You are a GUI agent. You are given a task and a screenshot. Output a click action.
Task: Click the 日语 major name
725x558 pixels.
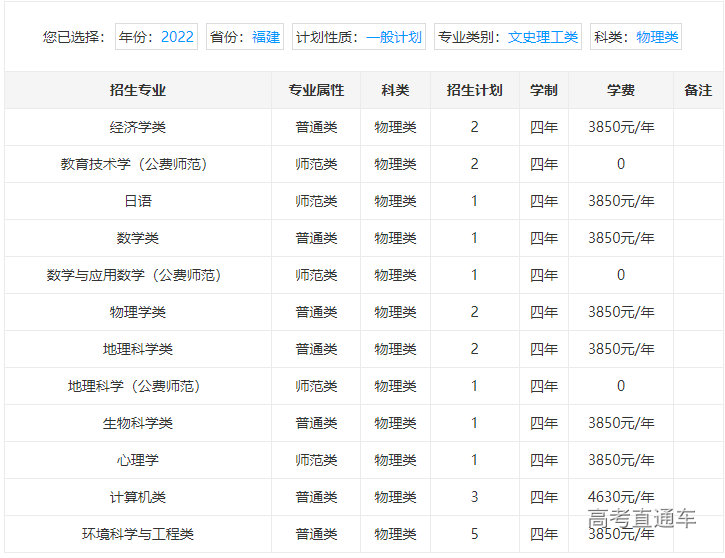pyautogui.click(x=138, y=201)
